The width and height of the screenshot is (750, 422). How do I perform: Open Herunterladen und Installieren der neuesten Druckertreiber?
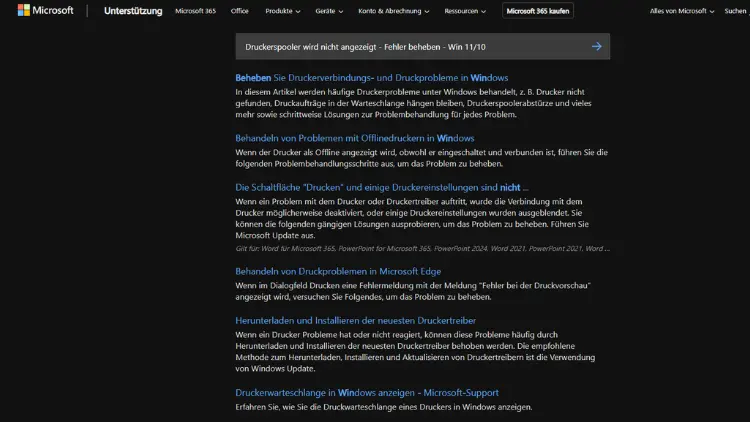[355, 320]
